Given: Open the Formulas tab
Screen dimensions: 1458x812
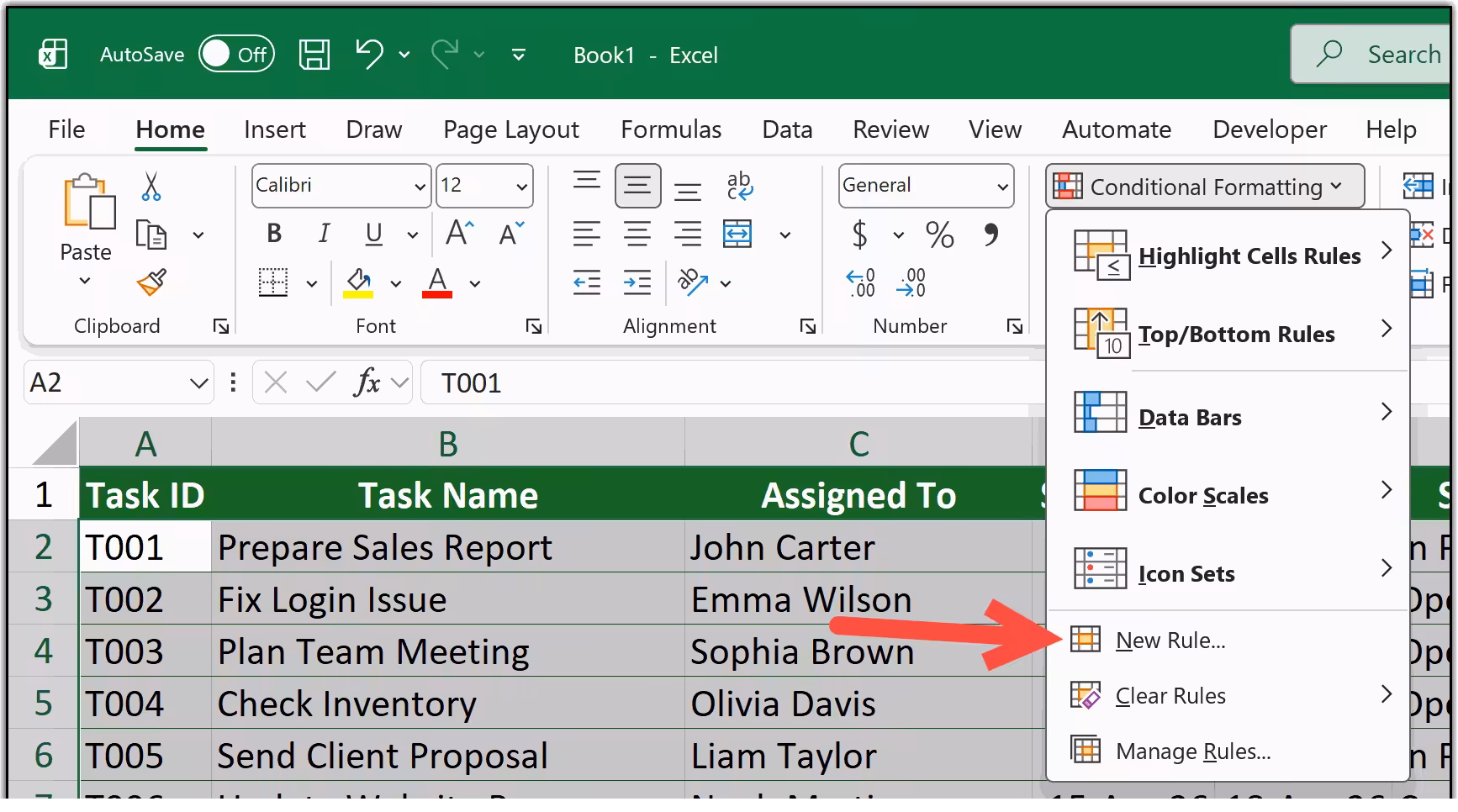Looking at the screenshot, I should [x=671, y=129].
